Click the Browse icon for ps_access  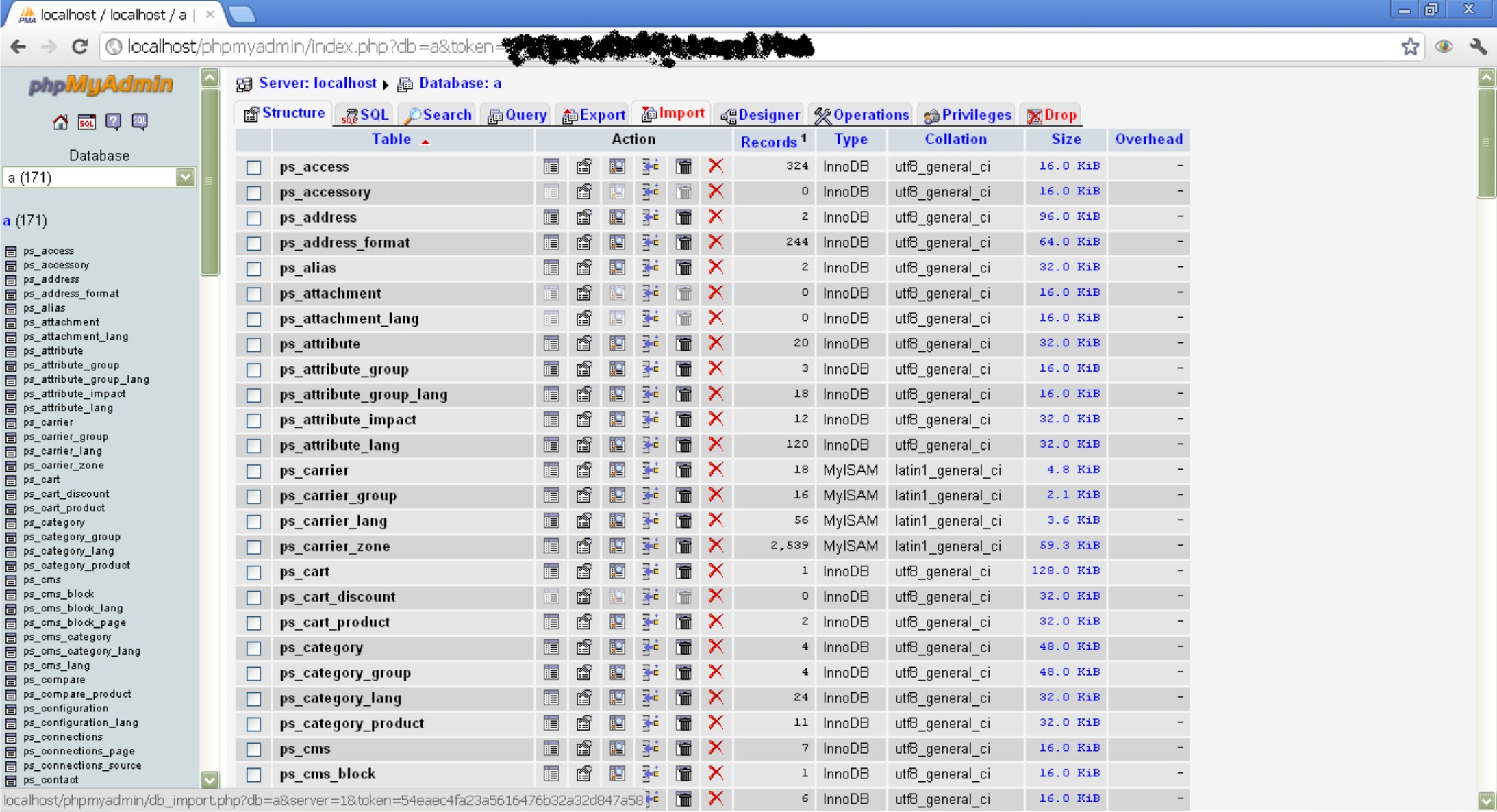551,166
